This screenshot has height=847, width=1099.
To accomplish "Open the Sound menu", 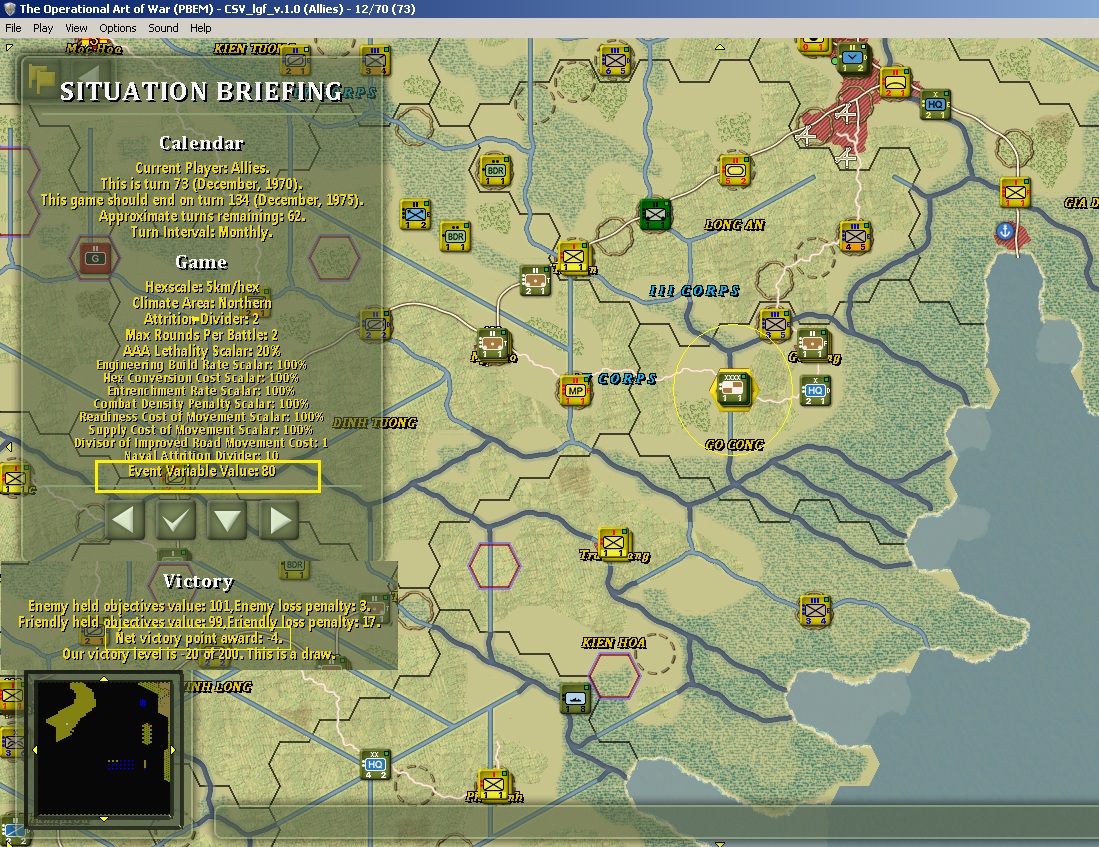I will tap(163, 28).
